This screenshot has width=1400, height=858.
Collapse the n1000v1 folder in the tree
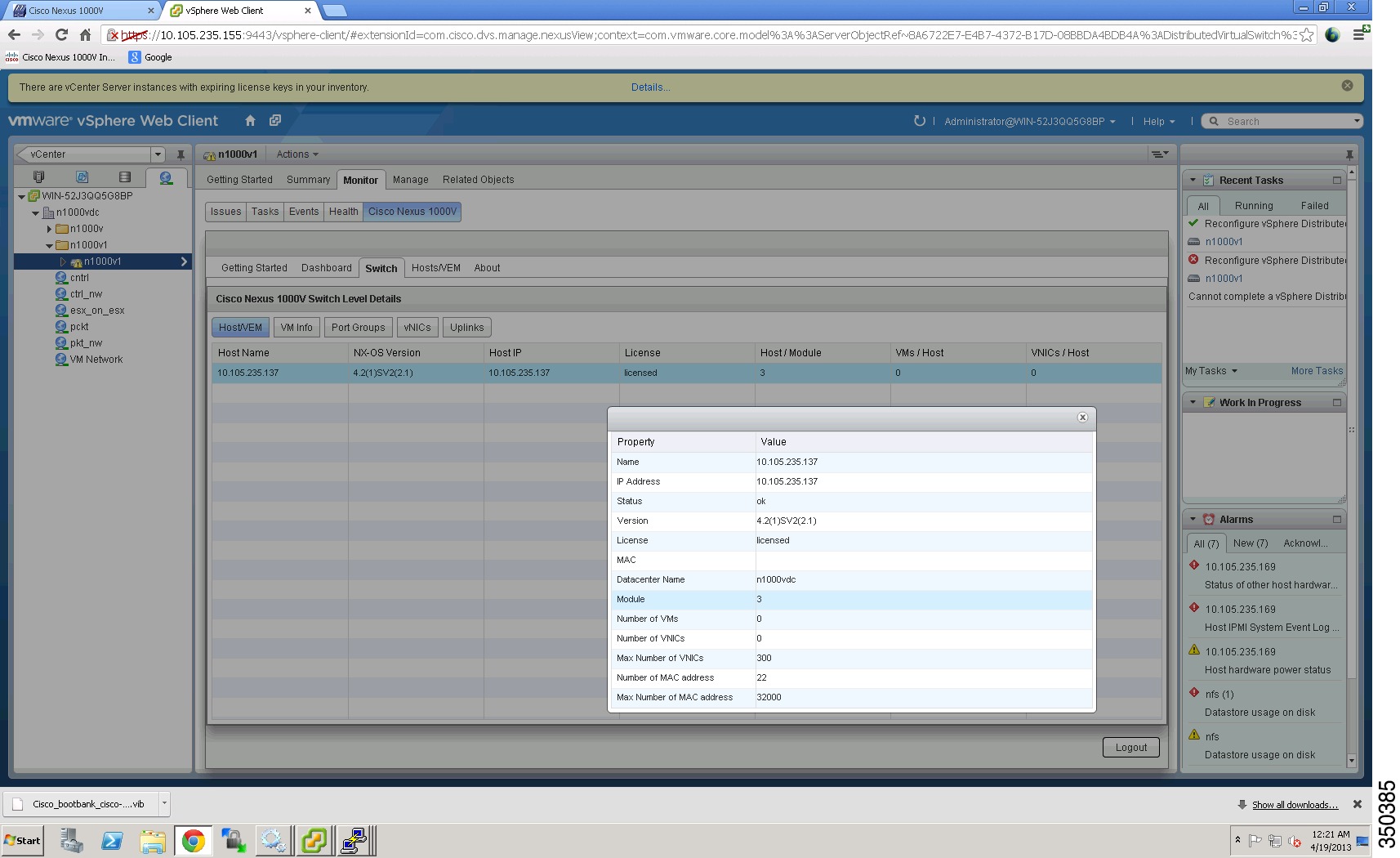click(x=49, y=245)
